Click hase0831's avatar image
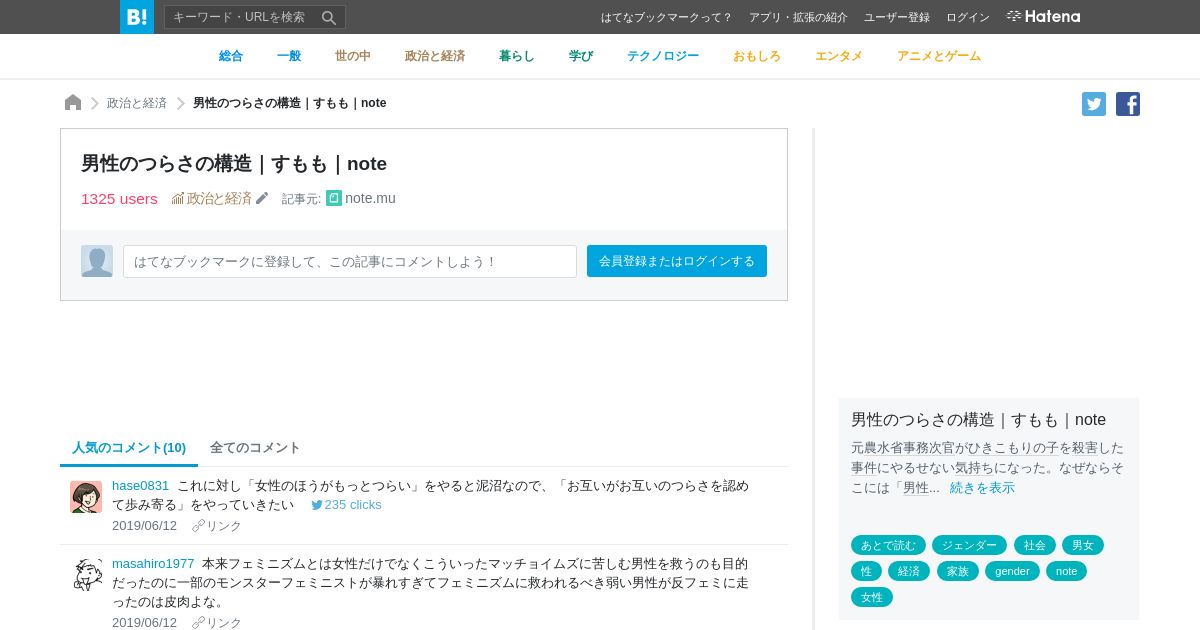 click(86, 497)
